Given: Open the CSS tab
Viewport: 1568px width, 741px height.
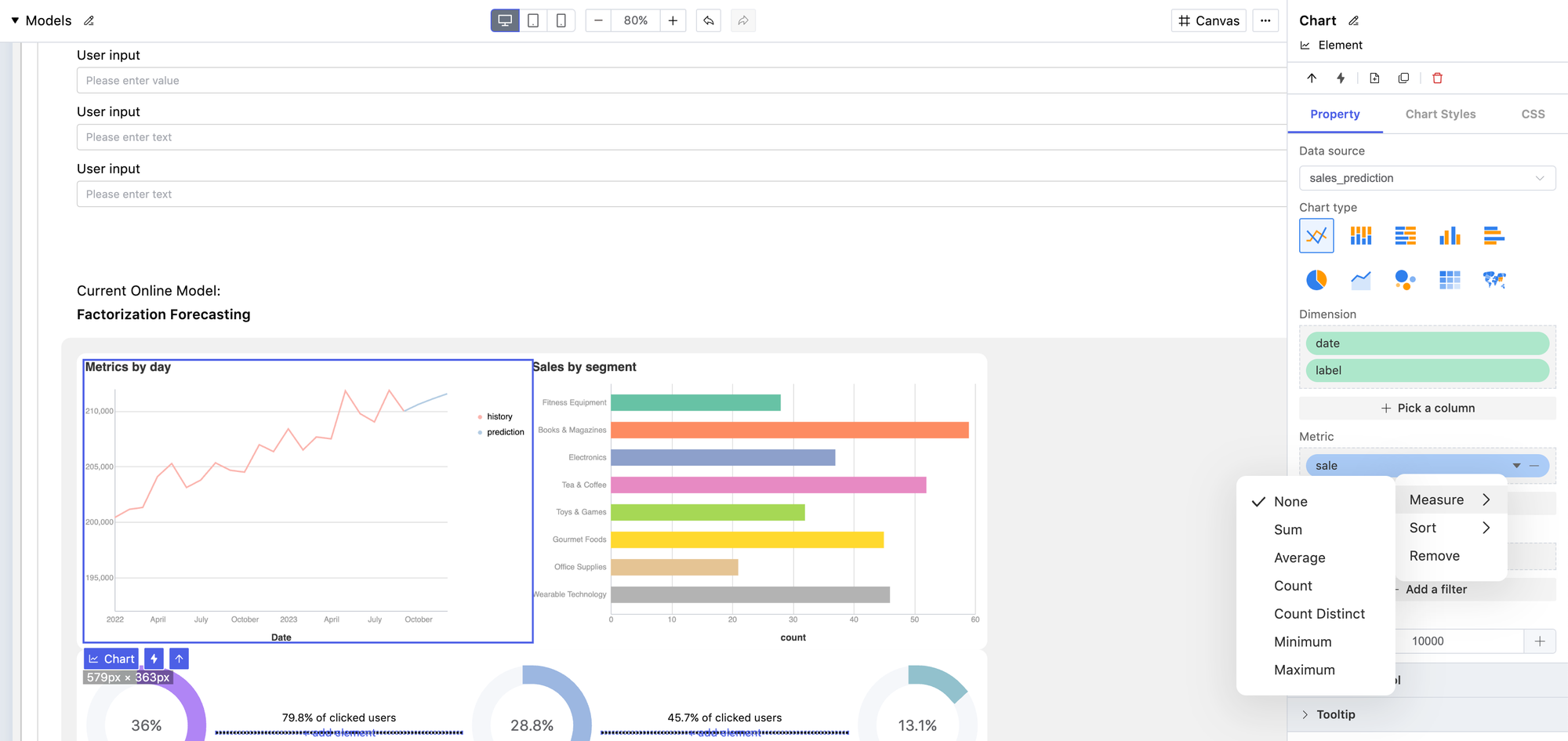Looking at the screenshot, I should point(1534,114).
